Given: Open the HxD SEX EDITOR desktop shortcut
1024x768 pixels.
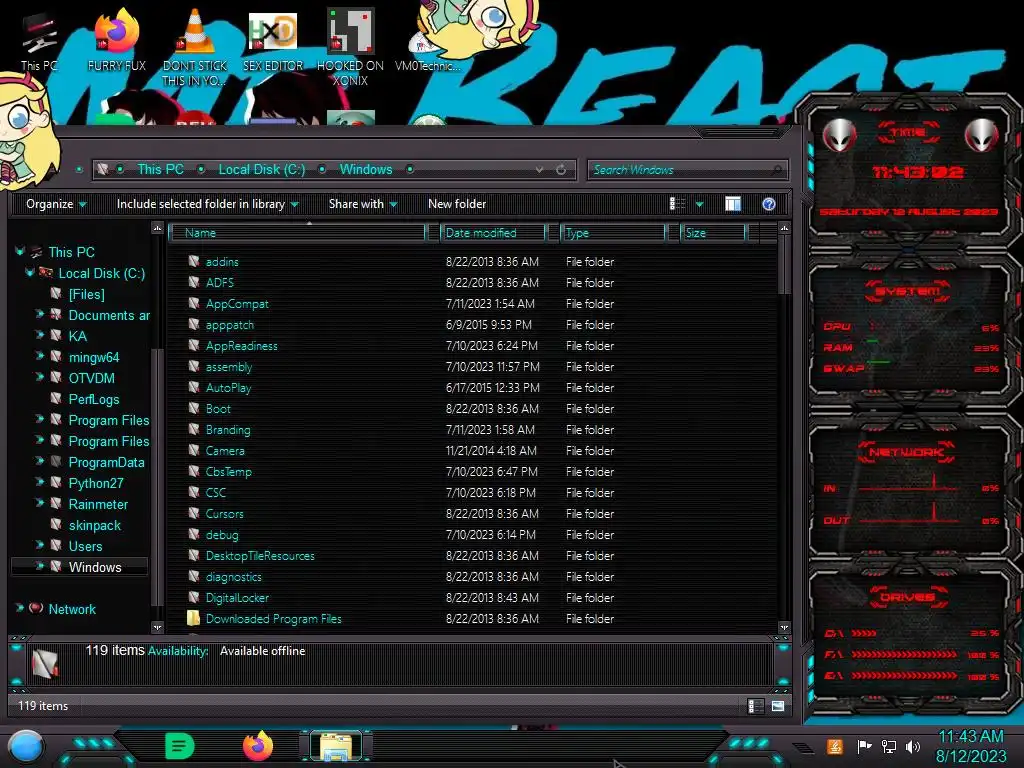Looking at the screenshot, I should pyautogui.click(x=273, y=40).
